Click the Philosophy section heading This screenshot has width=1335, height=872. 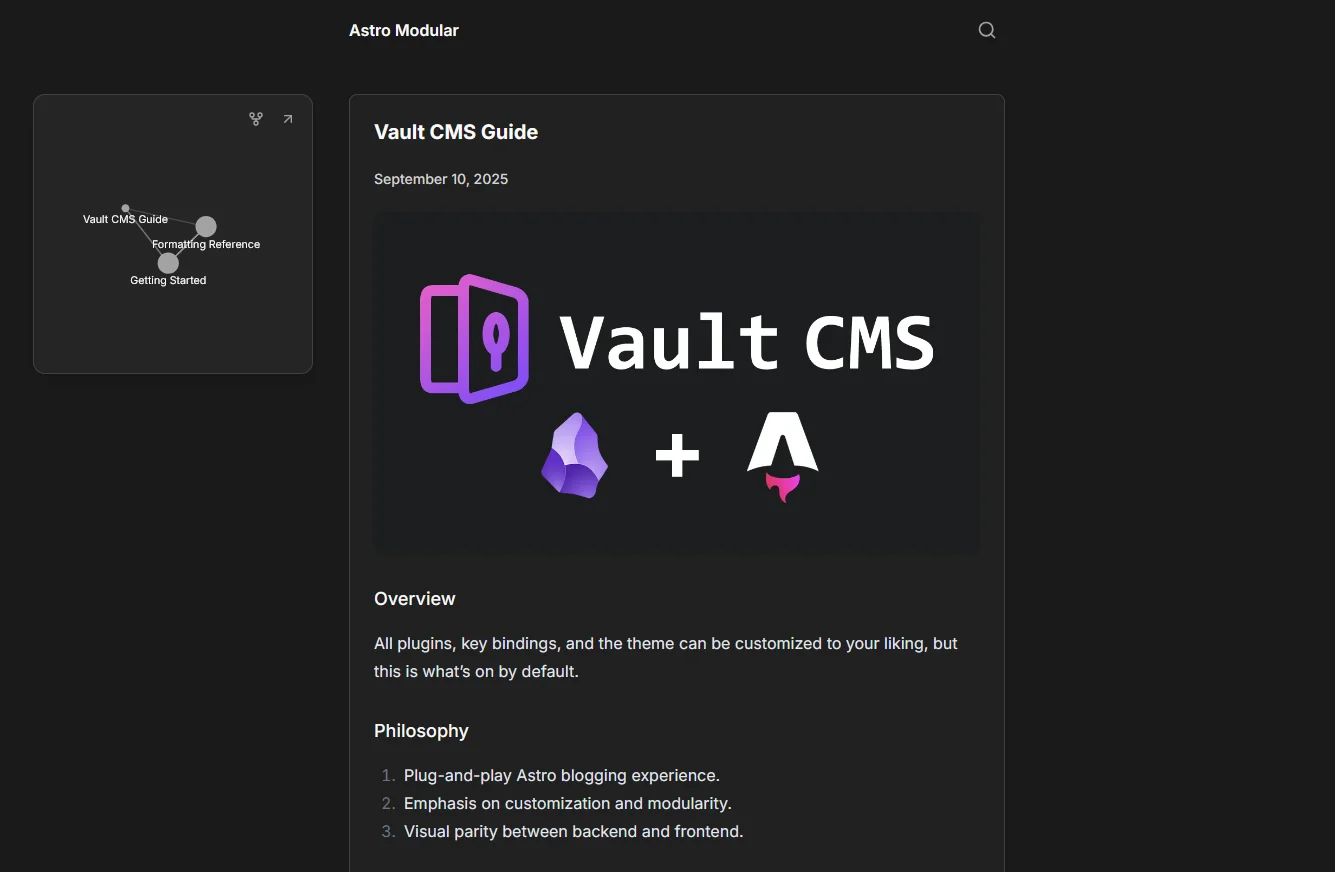[x=421, y=731]
